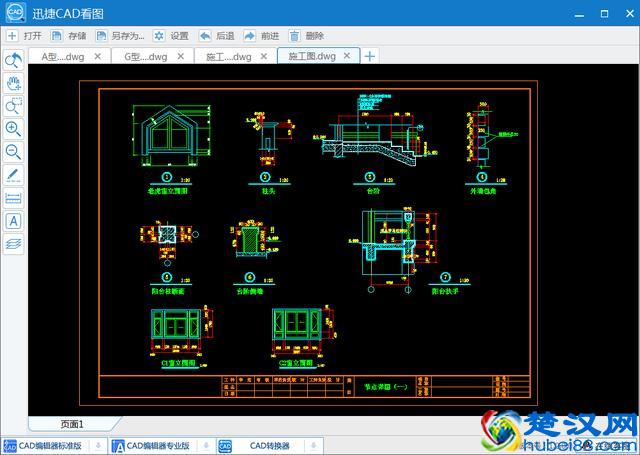Image resolution: width=640 pixels, height=455 pixels.
Task: Select the measure dimension tool
Action: (x=14, y=197)
